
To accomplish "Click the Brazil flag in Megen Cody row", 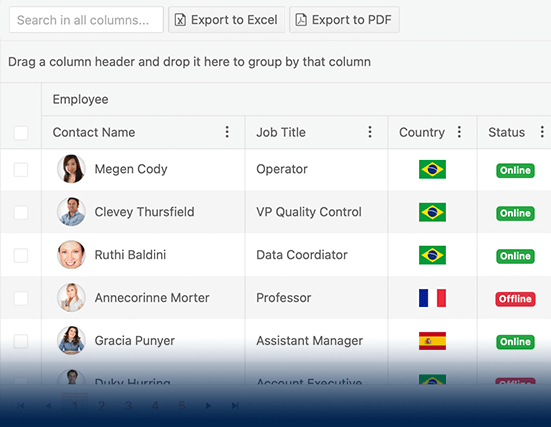I will (432, 169).
